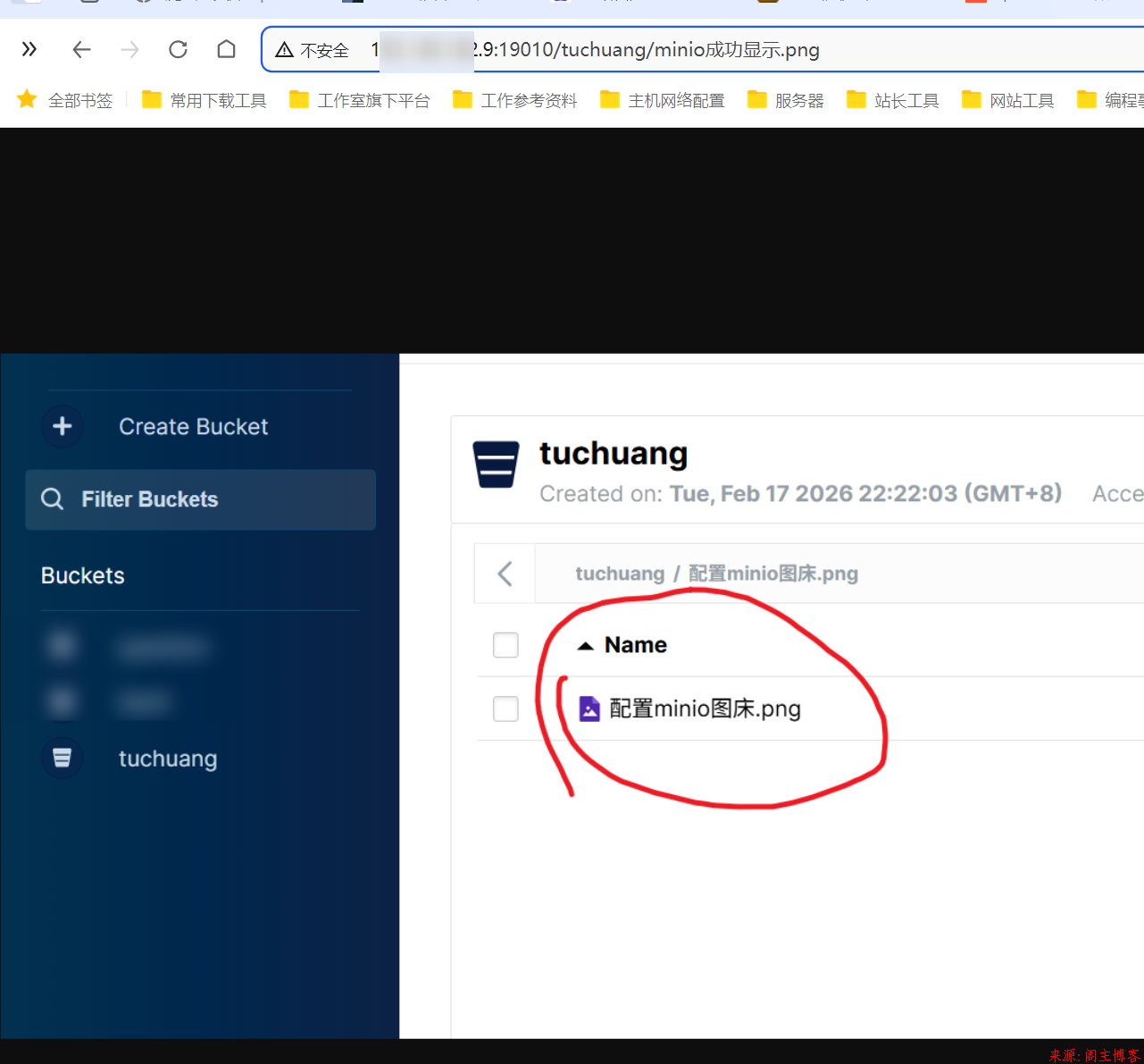Sort by Name using the arrow

point(586,646)
